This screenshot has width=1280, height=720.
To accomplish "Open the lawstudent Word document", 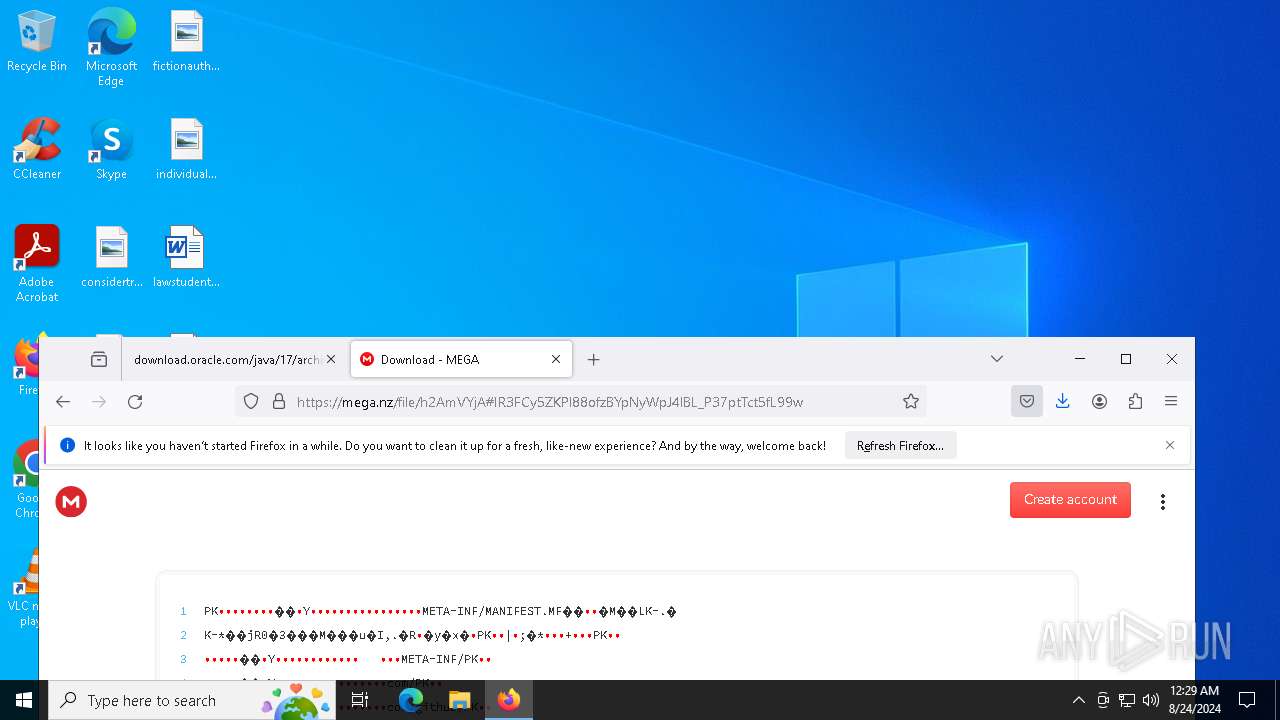I will tap(186, 257).
